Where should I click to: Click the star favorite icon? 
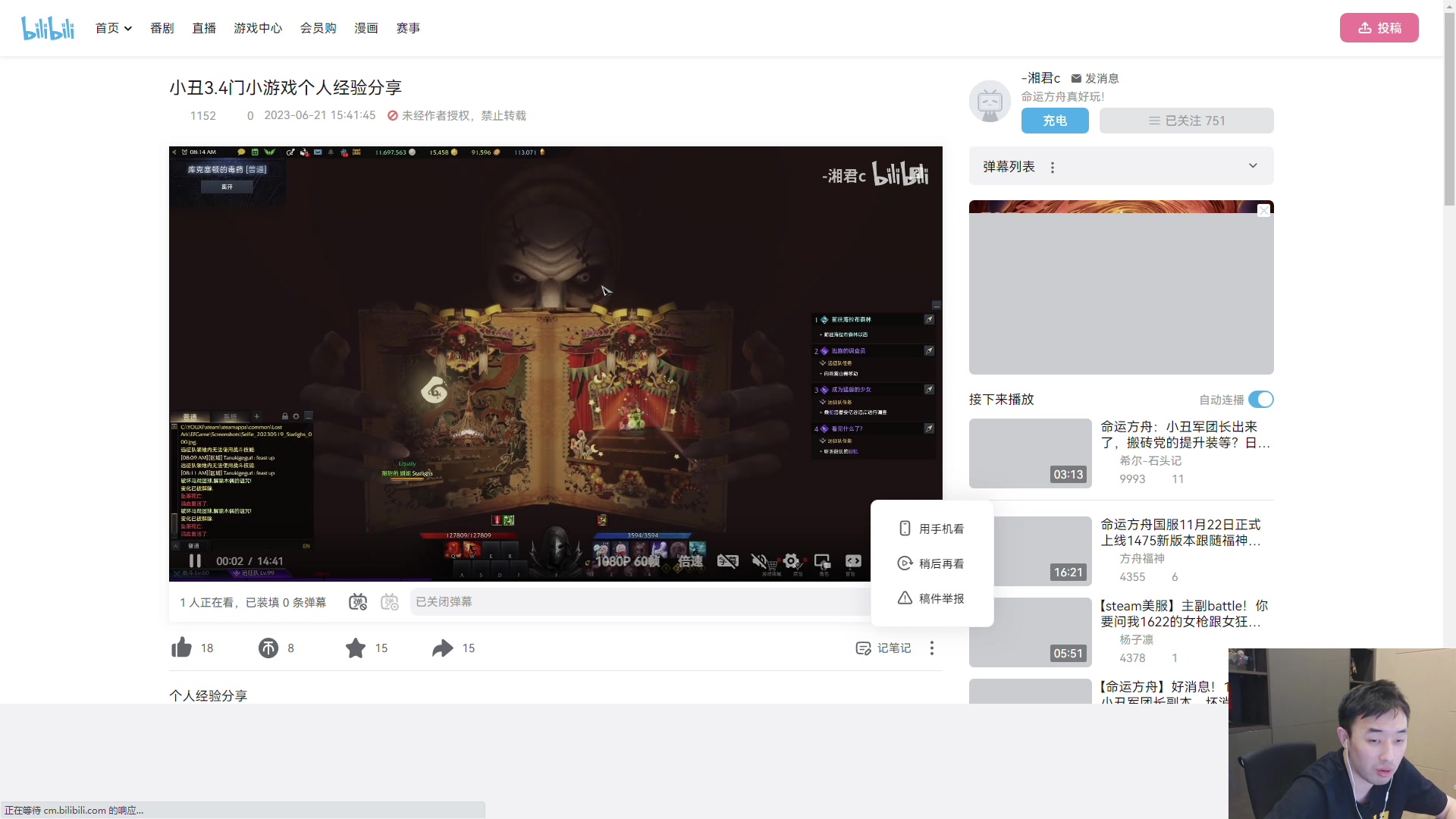point(356,648)
